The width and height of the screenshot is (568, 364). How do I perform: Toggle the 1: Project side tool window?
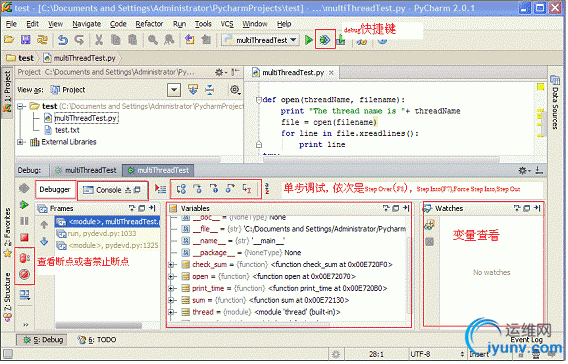point(7,92)
